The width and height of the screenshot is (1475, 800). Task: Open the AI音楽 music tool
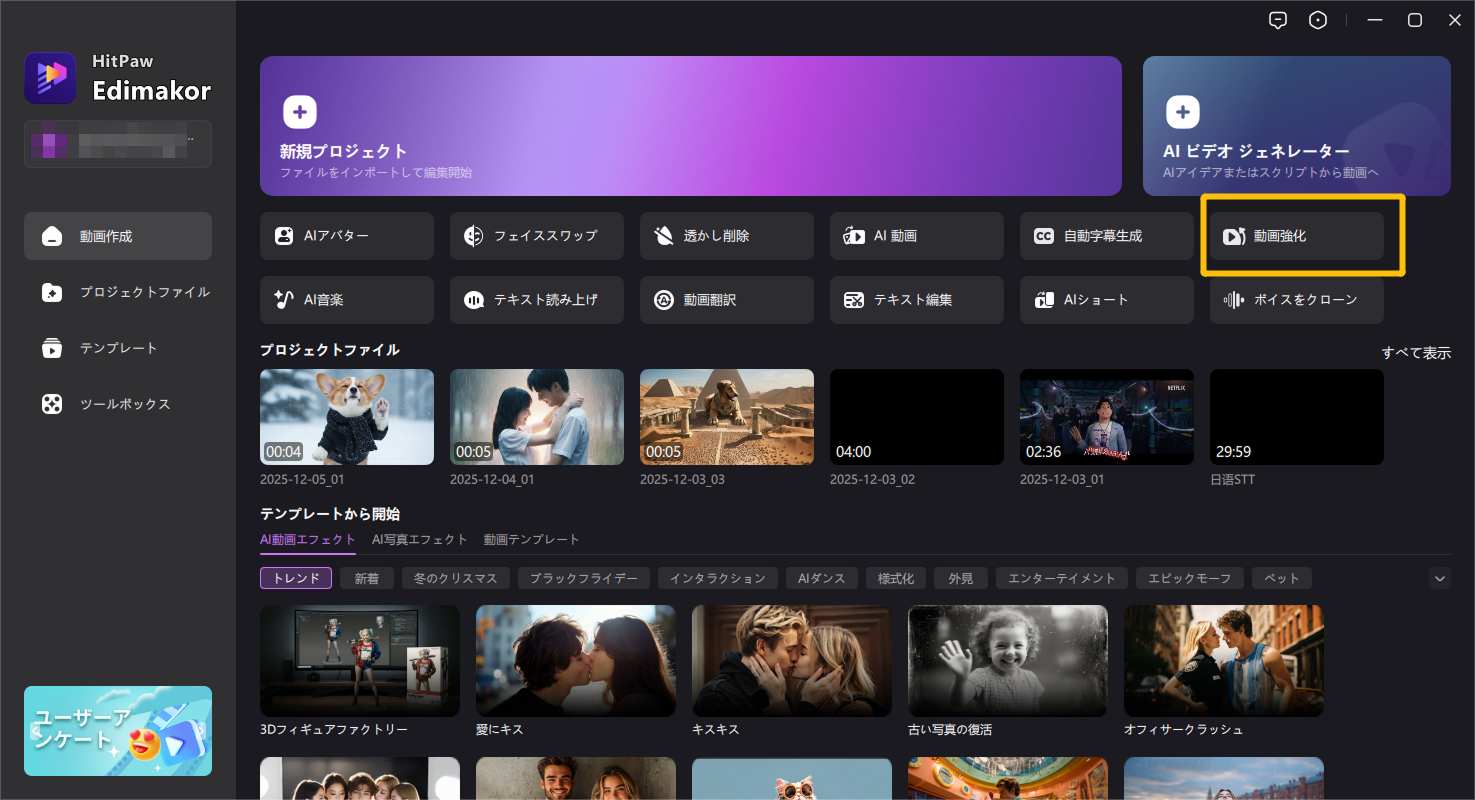pos(346,299)
